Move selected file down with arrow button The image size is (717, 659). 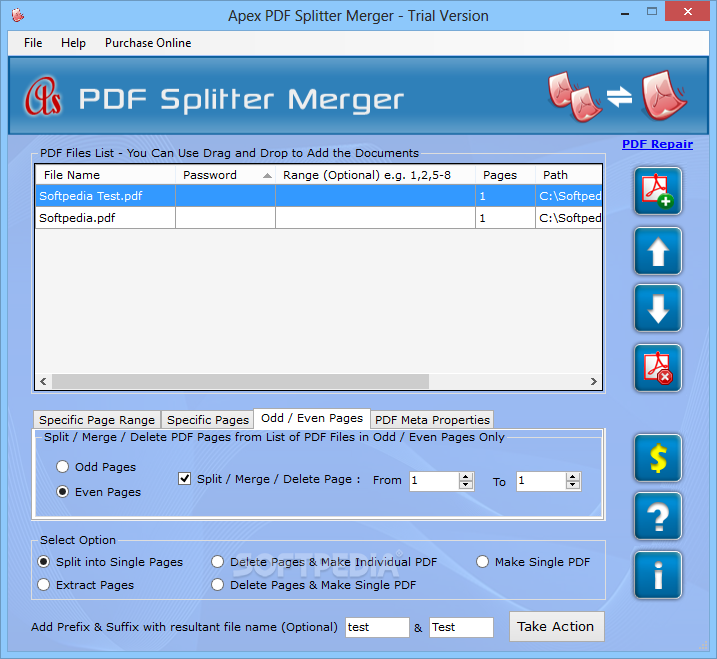658,308
